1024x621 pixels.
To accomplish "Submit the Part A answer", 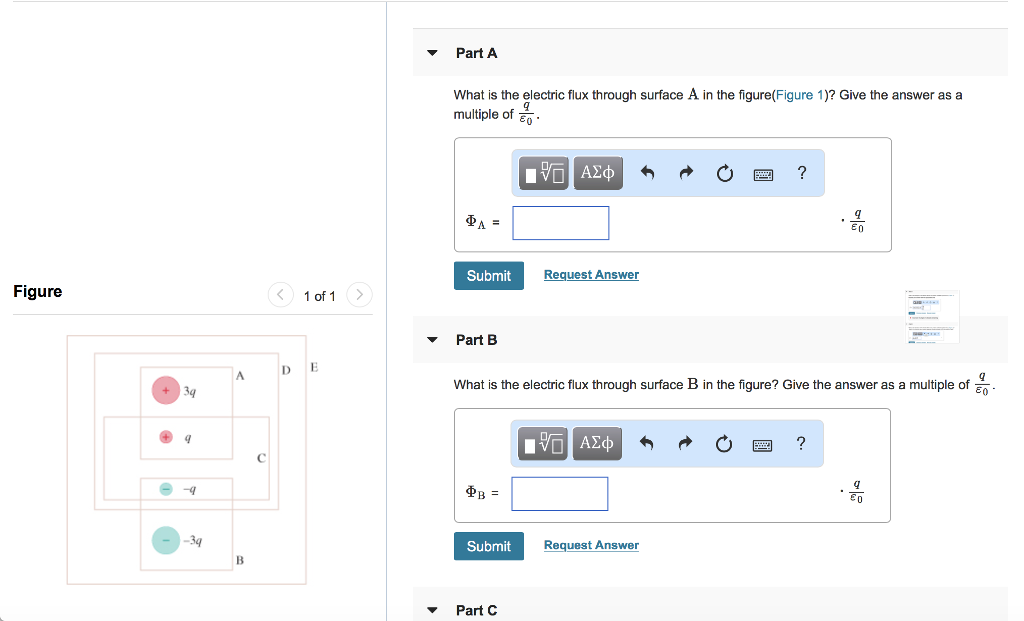I will 488,275.
